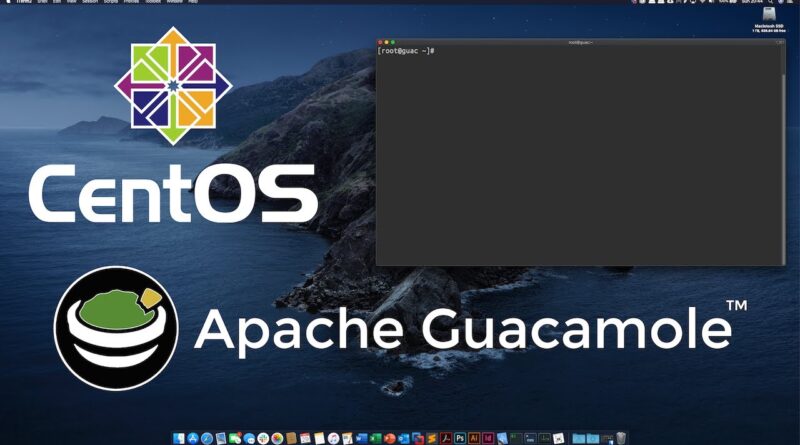Open Finder from the Dock
The width and height of the screenshot is (800, 445).
coord(179,438)
